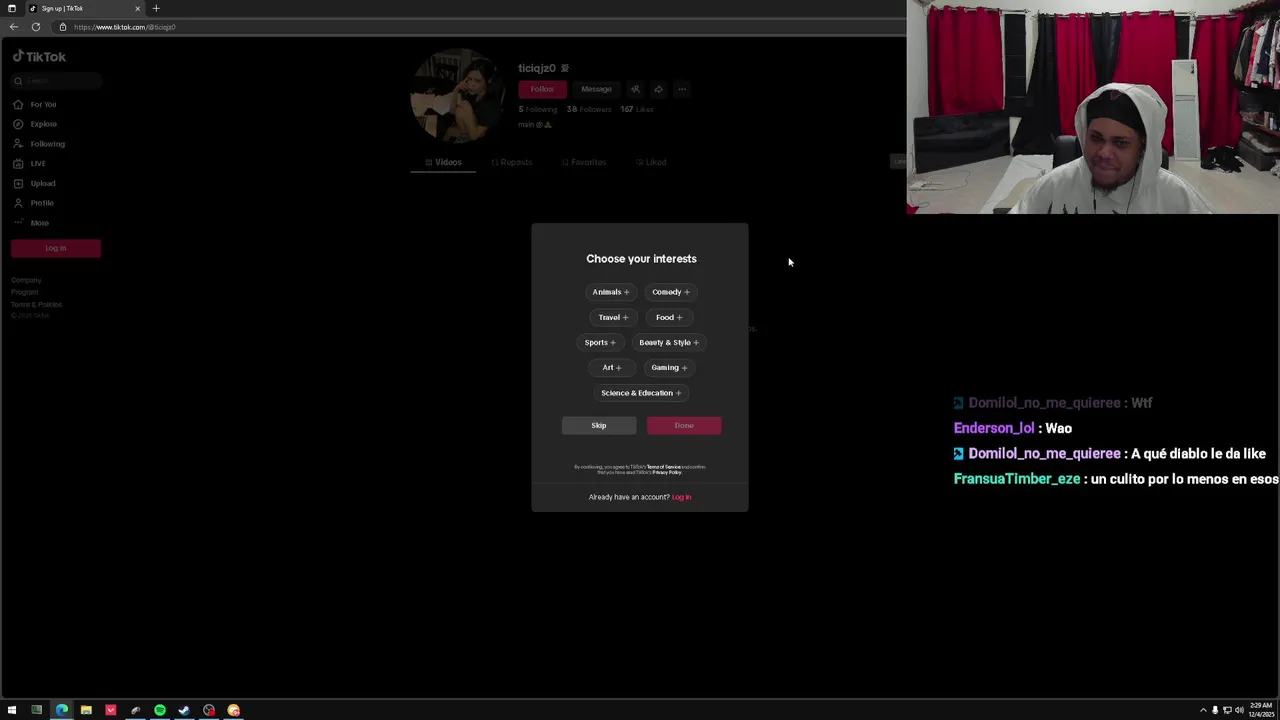Click the address bar URL

tap(124, 27)
